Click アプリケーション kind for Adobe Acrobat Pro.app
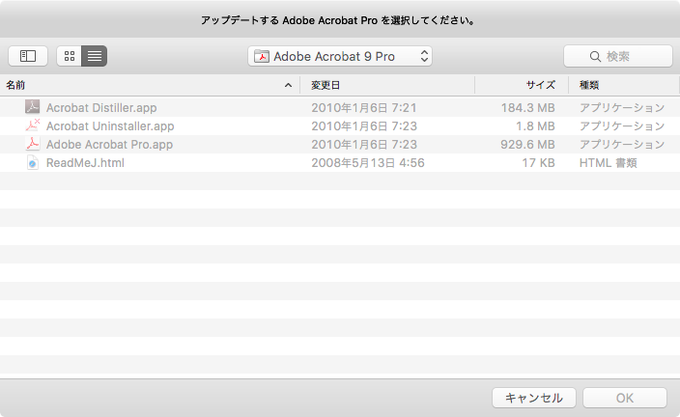This screenshot has width=680, height=417. pos(622,144)
